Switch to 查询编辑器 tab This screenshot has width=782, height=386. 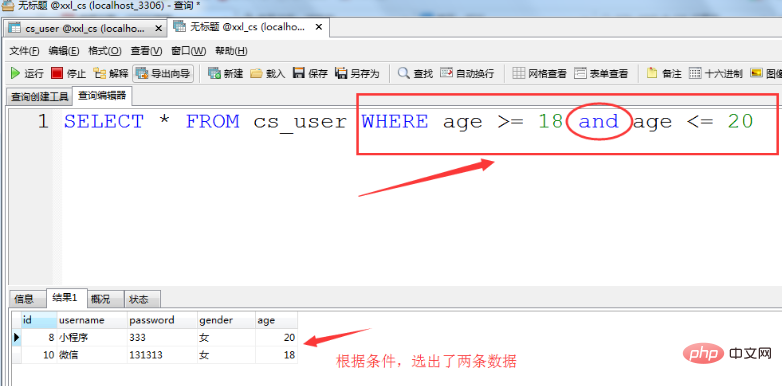point(102,96)
